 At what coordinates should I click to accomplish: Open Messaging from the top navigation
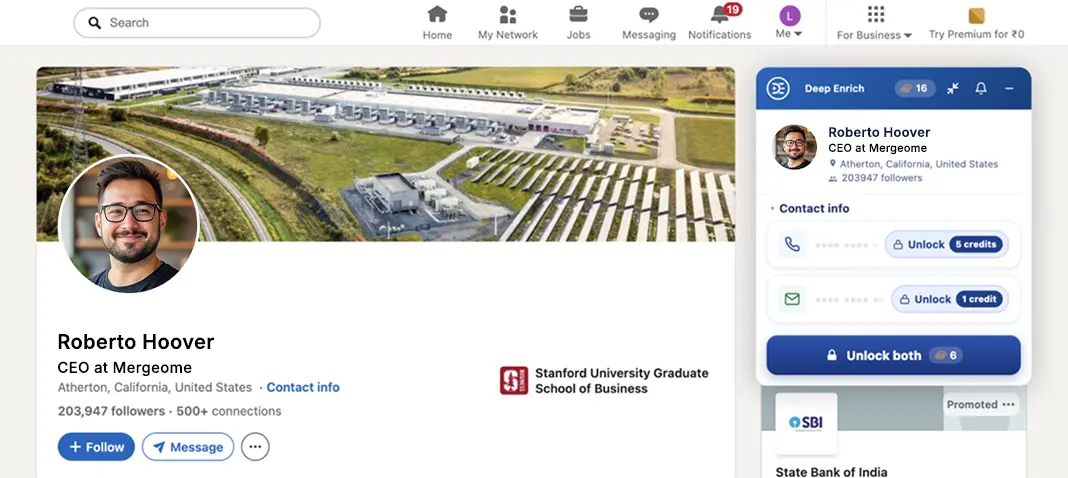point(648,22)
